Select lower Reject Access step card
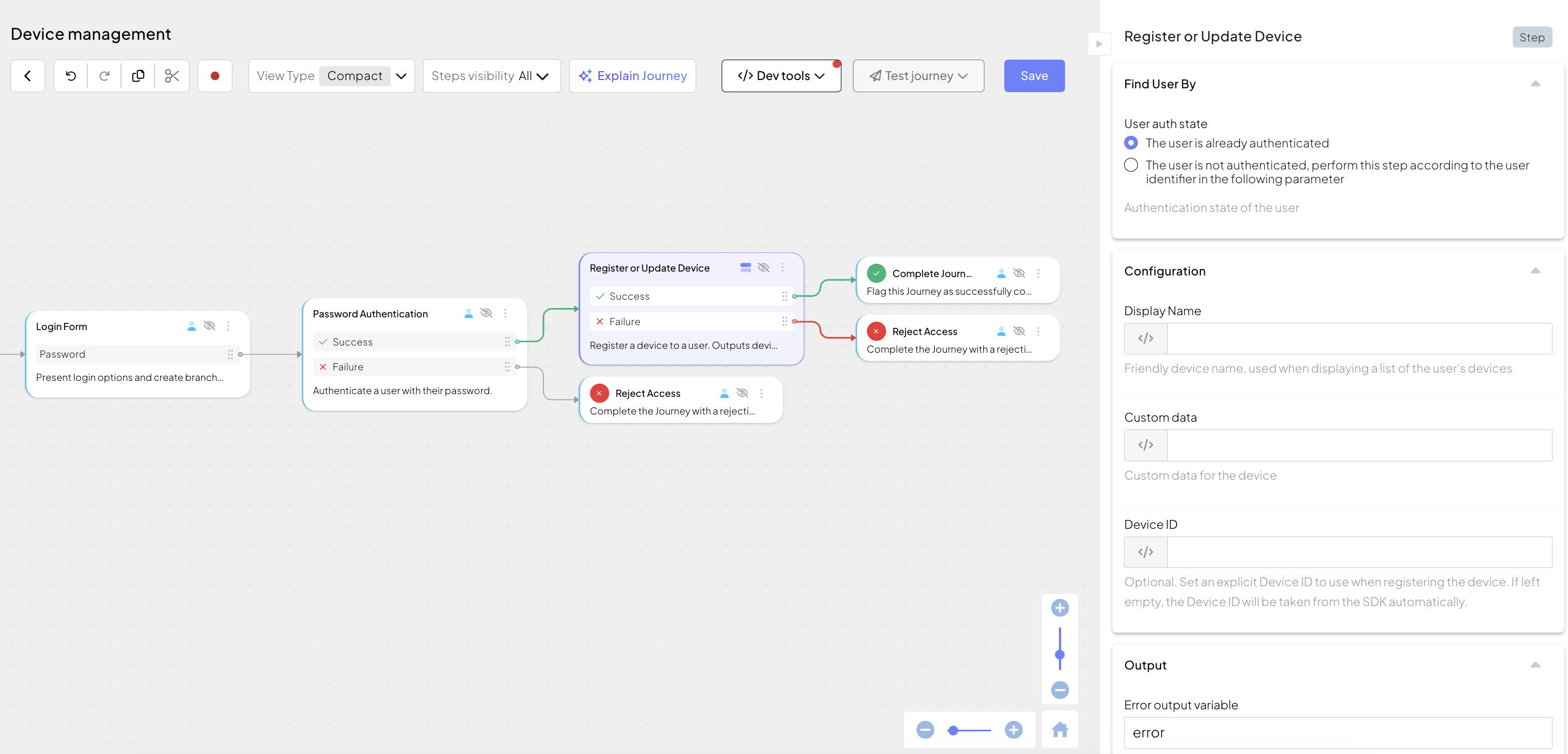The width and height of the screenshot is (1568, 754). click(x=681, y=400)
